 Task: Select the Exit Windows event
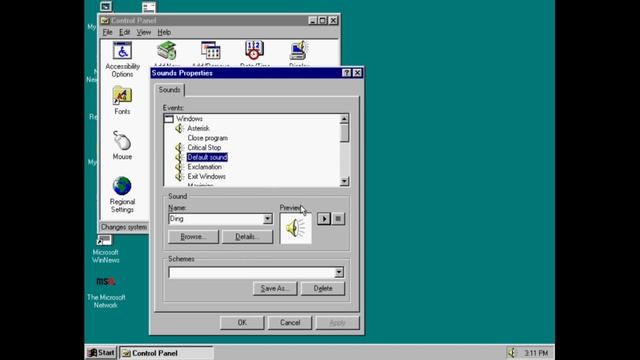(207, 176)
